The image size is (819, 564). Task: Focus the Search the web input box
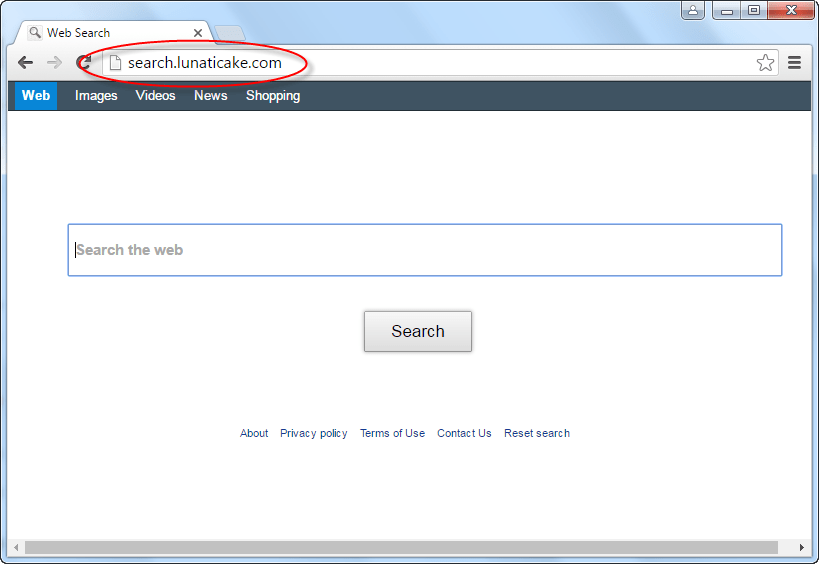tap(425, 250)
